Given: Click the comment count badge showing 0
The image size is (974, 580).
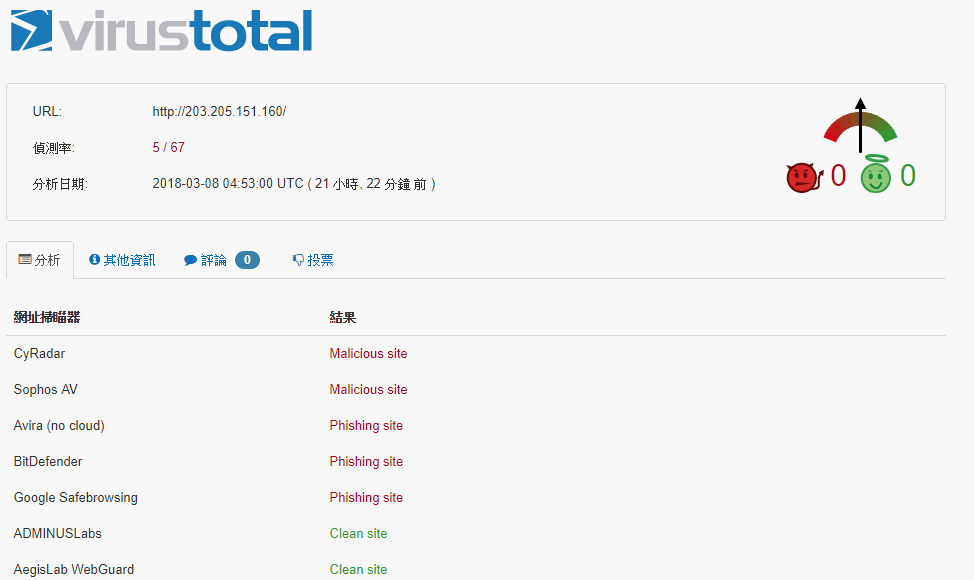Looking at the screenshot, I should [x=247, y=260].
